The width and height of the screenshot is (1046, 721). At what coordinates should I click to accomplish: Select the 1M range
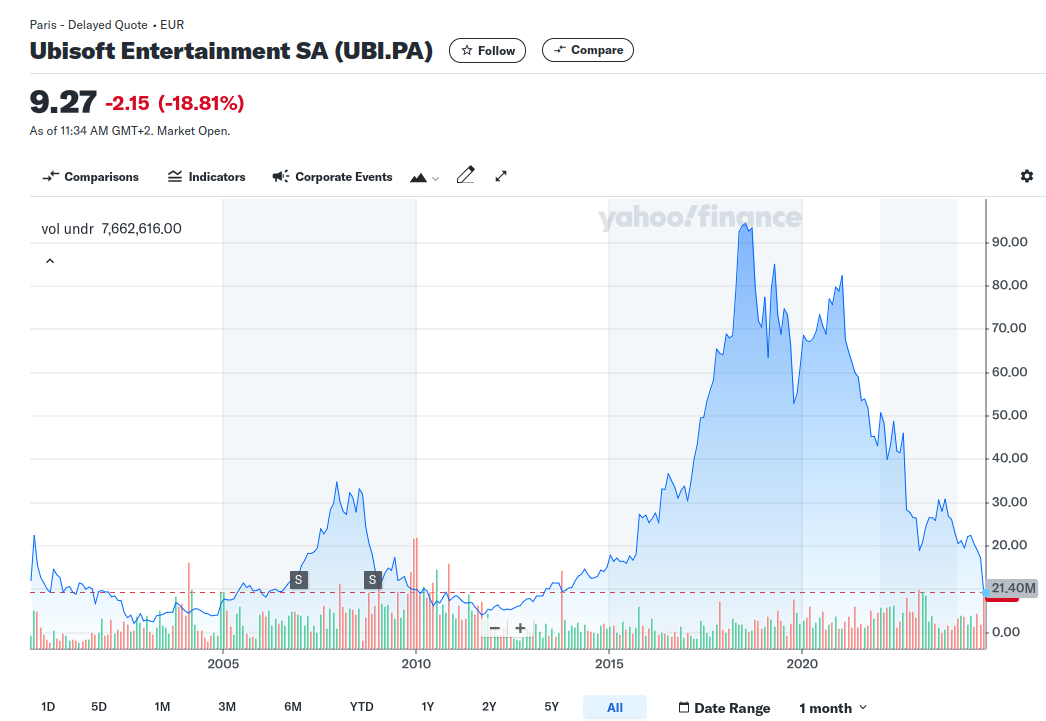[162, 707]
